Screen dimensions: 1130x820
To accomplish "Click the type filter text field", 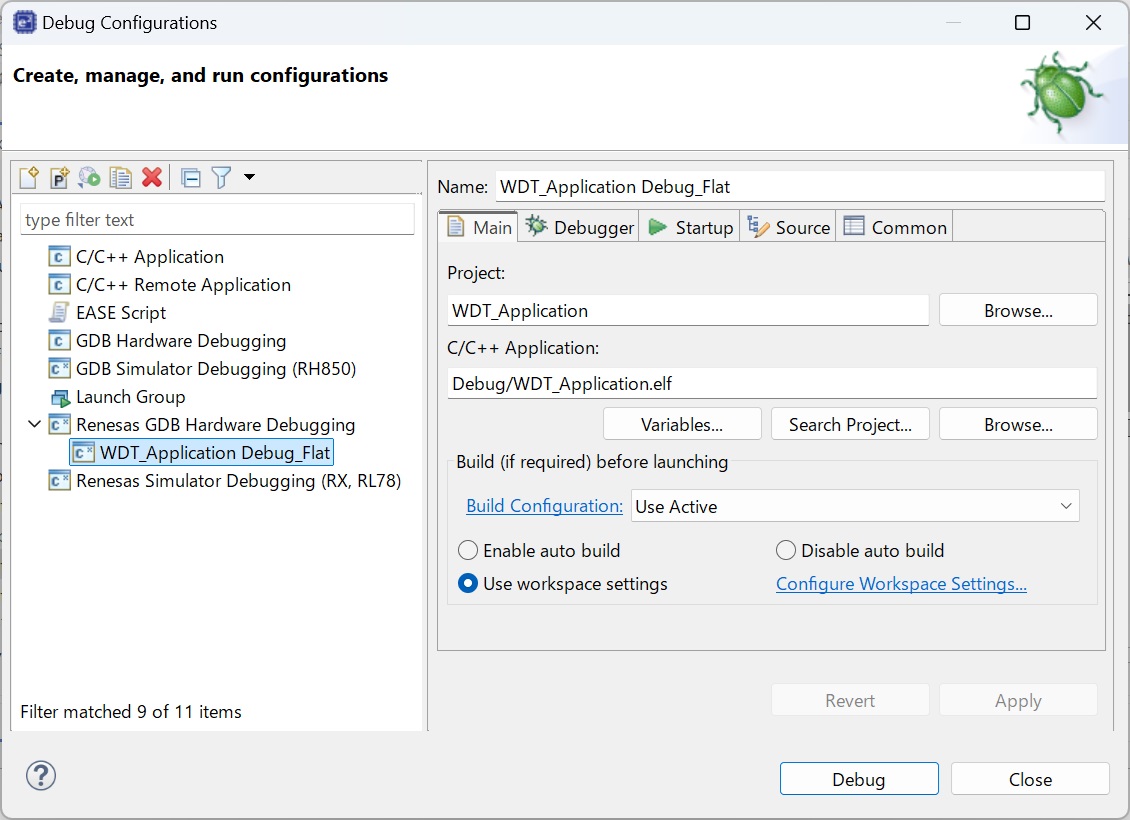I will point(218,220).
